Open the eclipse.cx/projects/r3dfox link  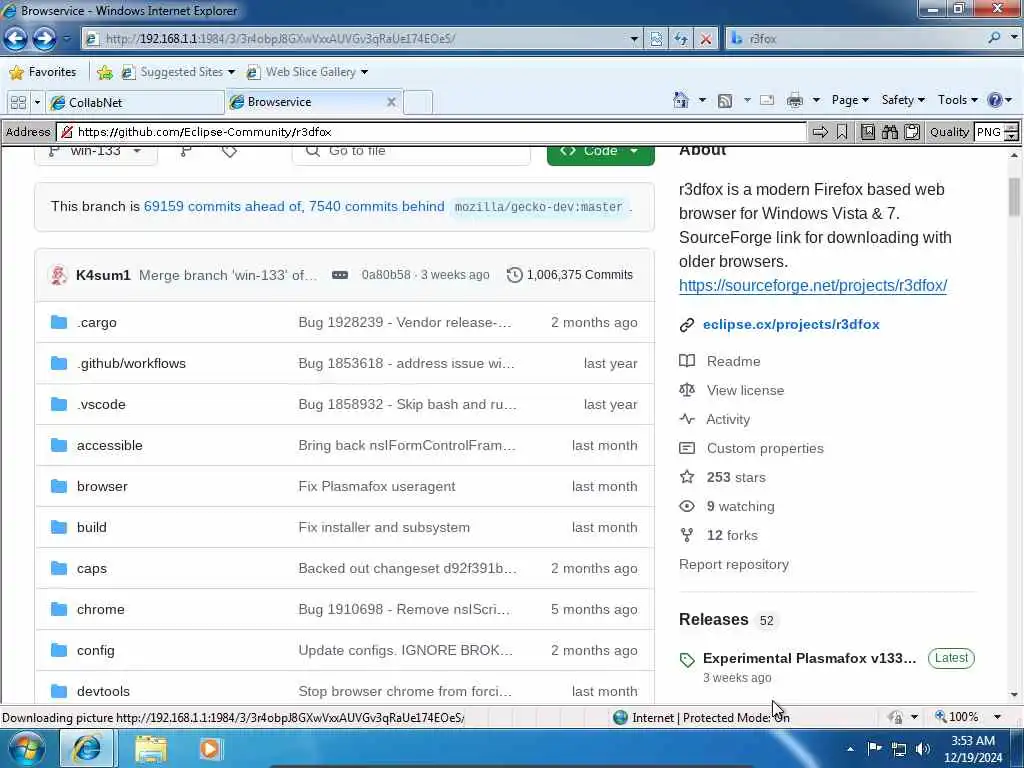(x=791, y=325)
